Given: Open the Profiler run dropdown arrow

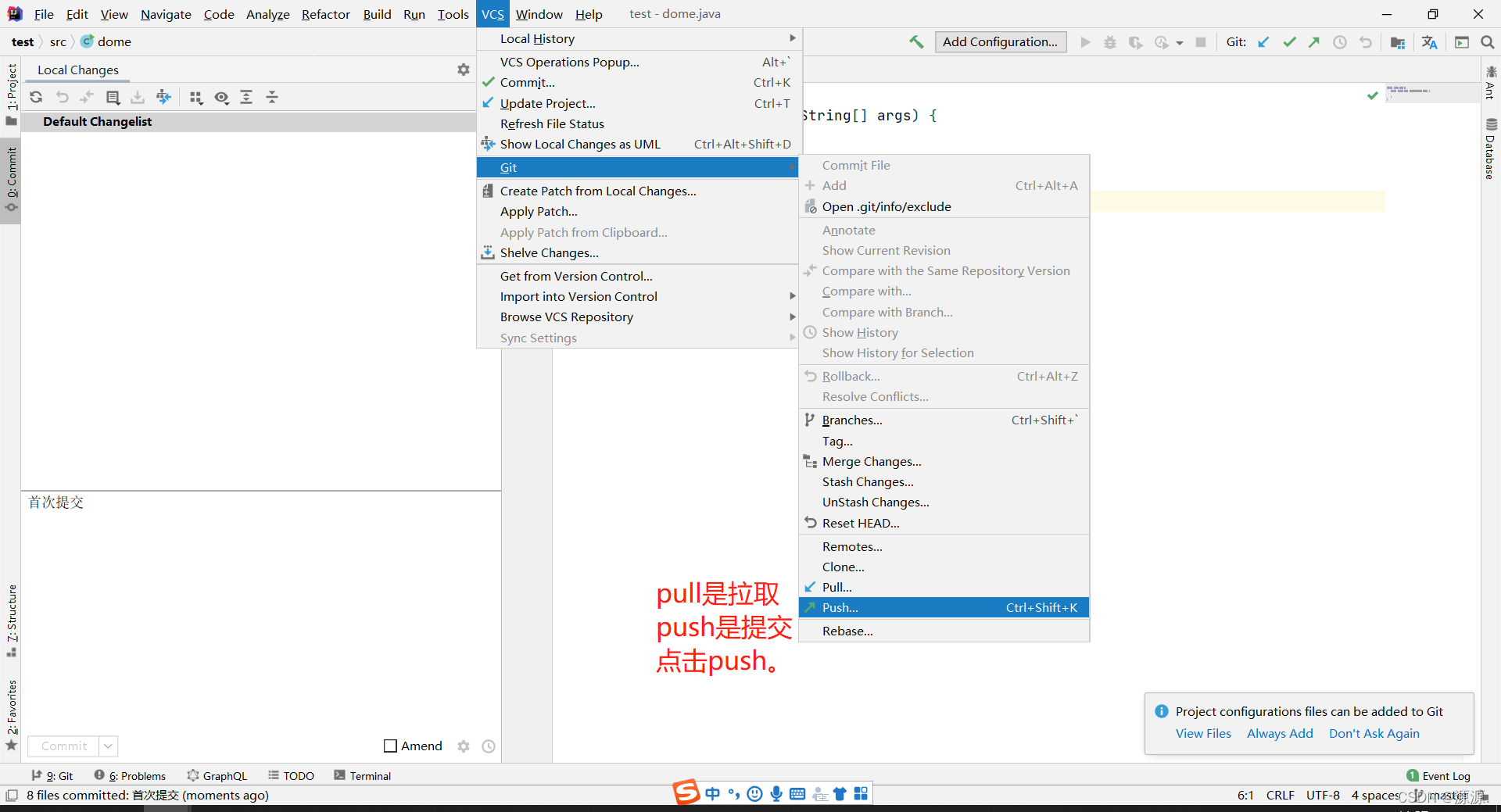Looking at the screenshot, I should pos(1180,43).
